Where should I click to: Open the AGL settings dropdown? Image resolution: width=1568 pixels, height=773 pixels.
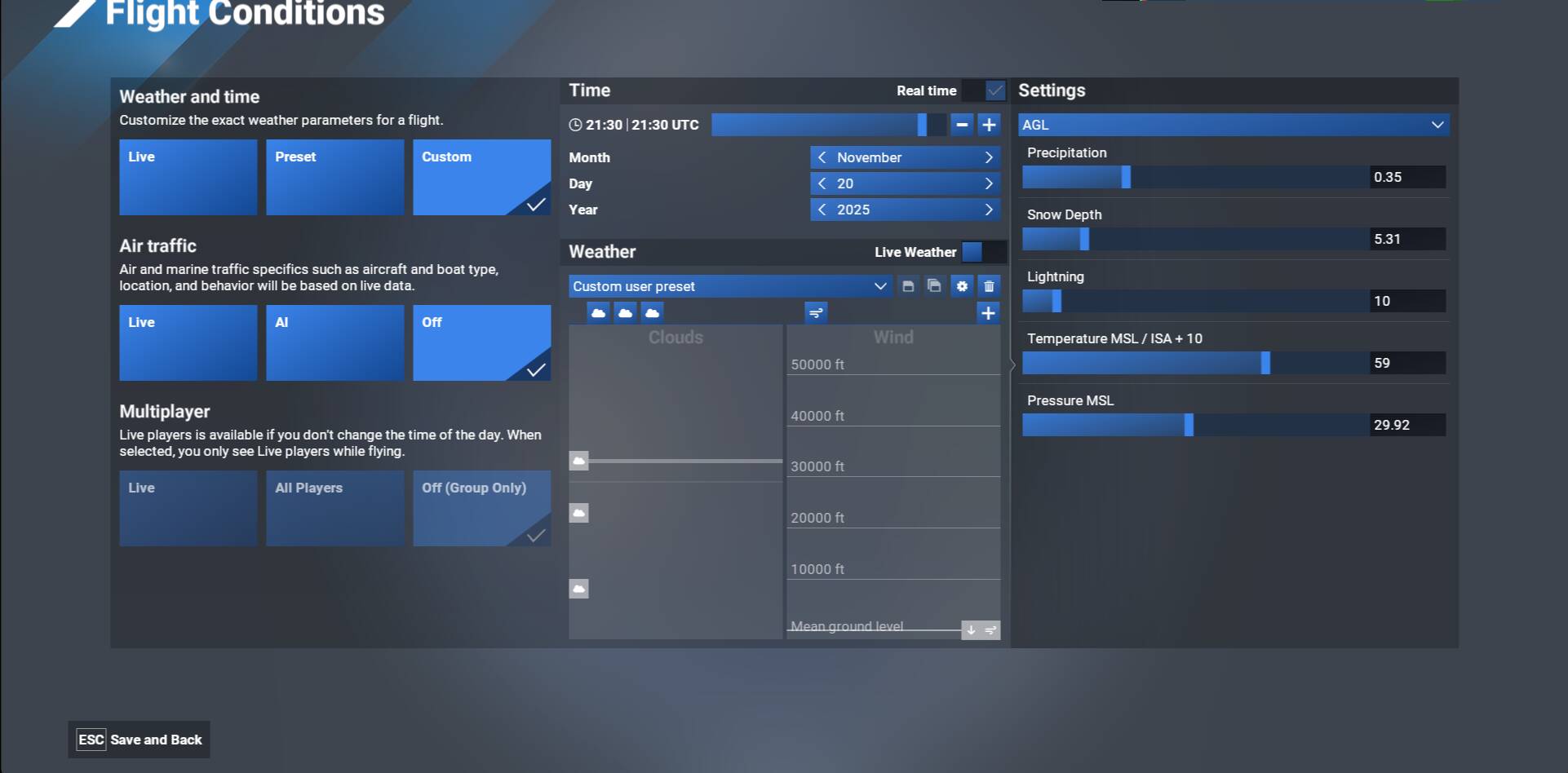pos(1234,125)
